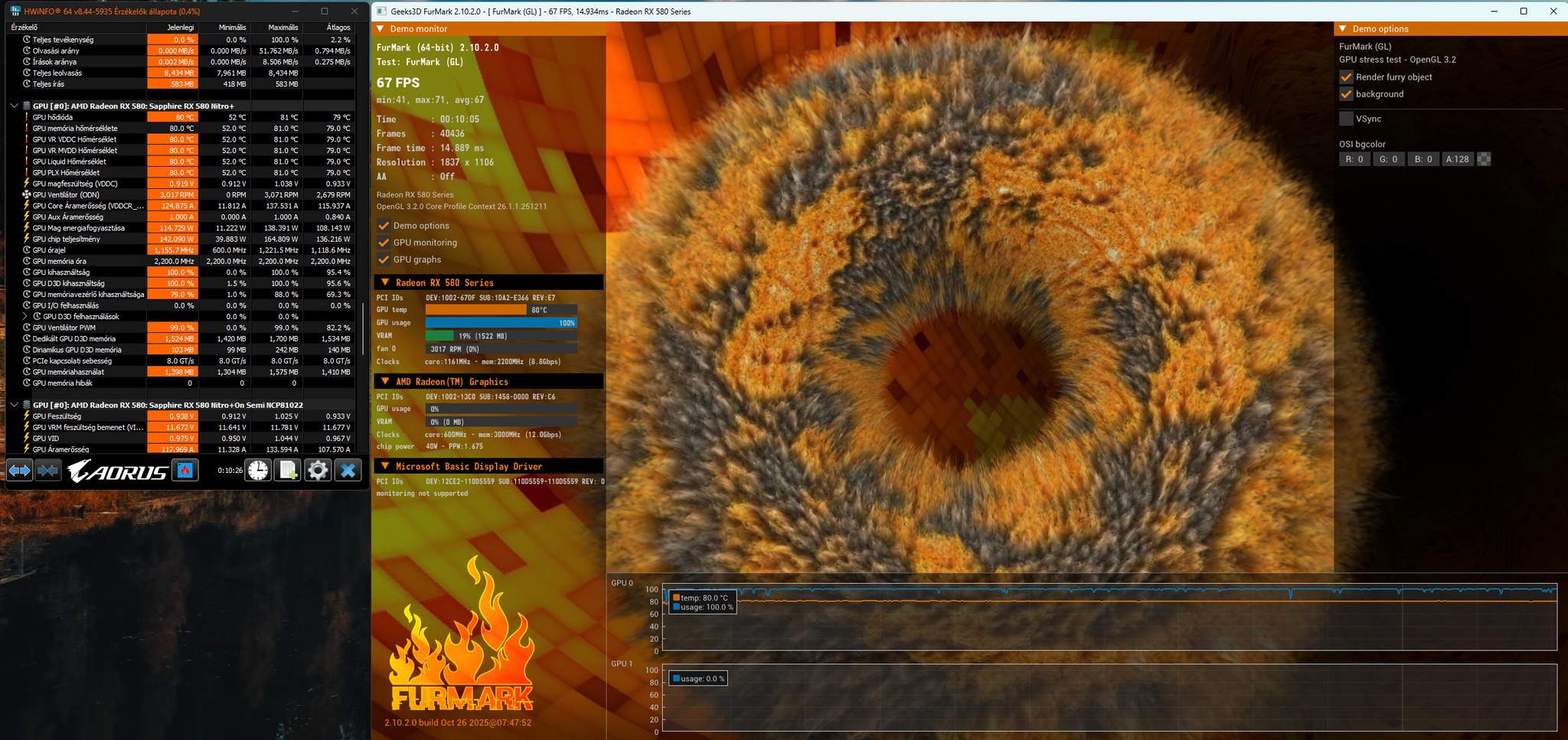Click the log file icon with green plus
This screenshot has height=740, width=1568.
[289, 470]
